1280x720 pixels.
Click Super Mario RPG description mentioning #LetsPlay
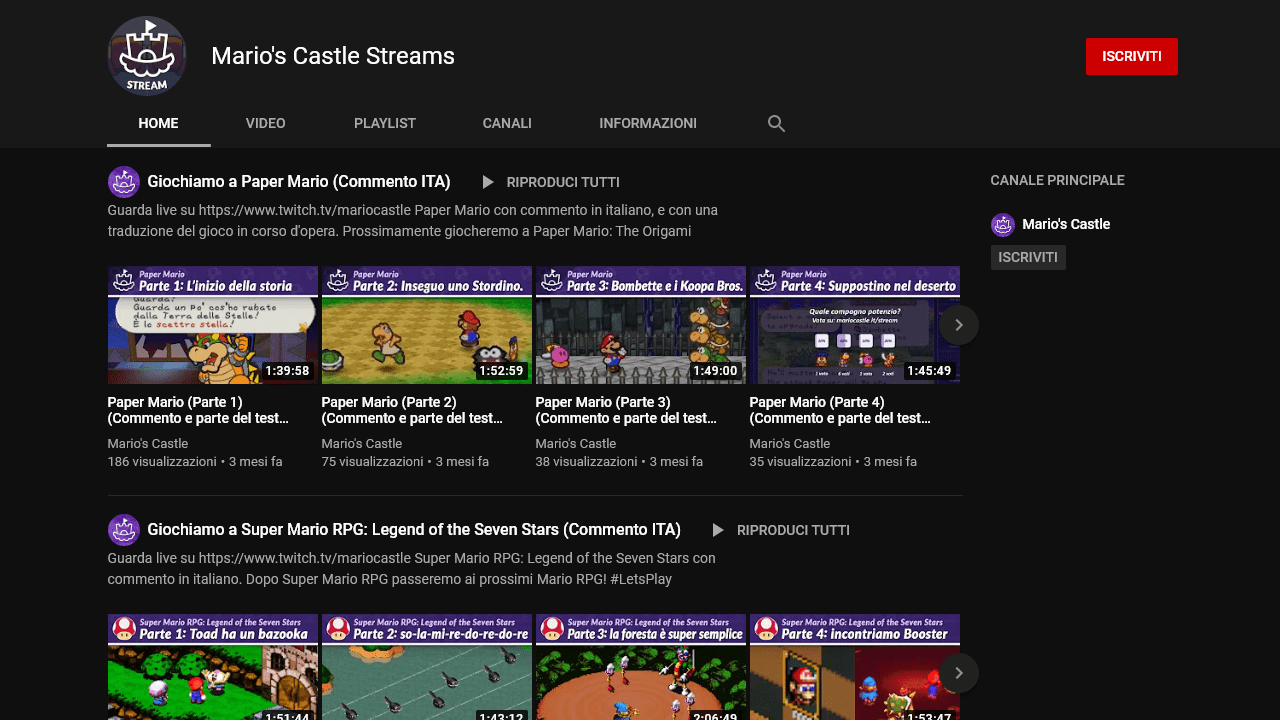pos(412,569)
